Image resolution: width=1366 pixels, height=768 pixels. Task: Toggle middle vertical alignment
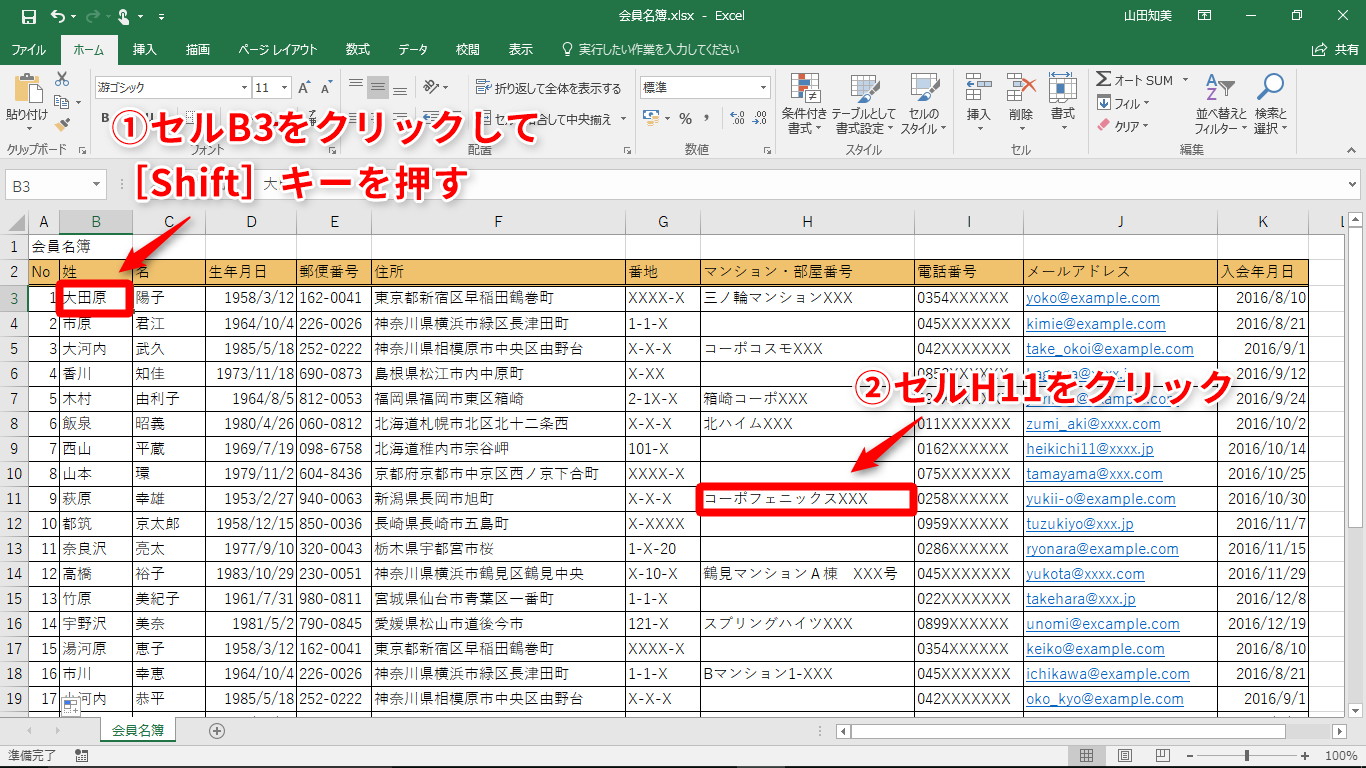(x=378, y=87)
